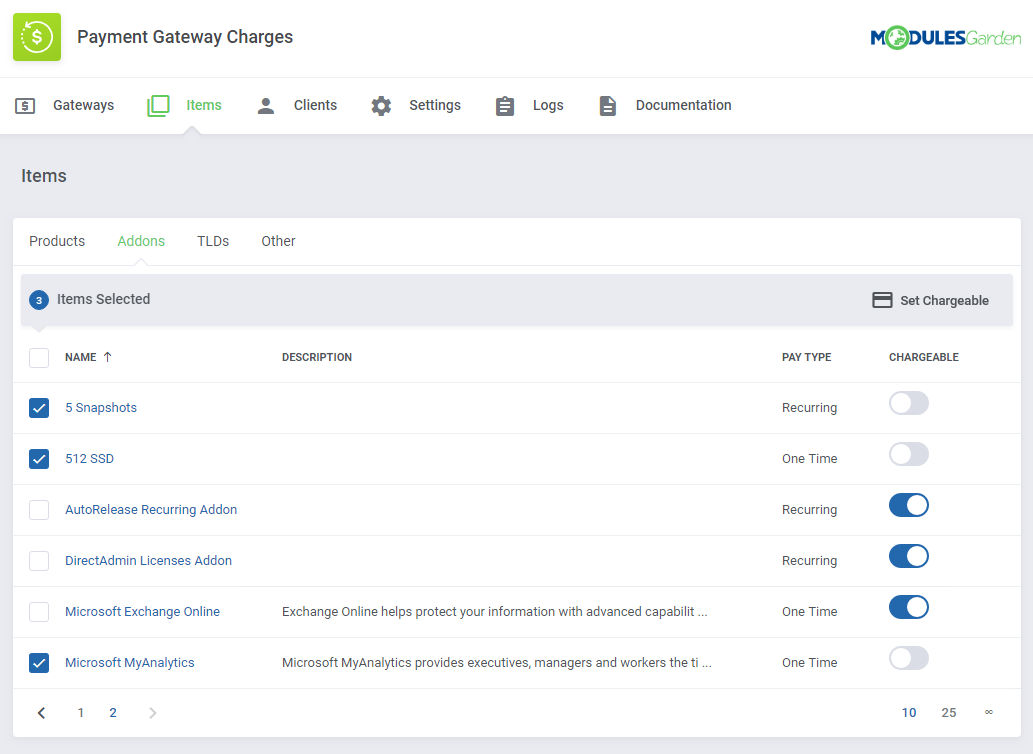Uncheck the 5 Snapshots checkbox

[x=39, y=408]
